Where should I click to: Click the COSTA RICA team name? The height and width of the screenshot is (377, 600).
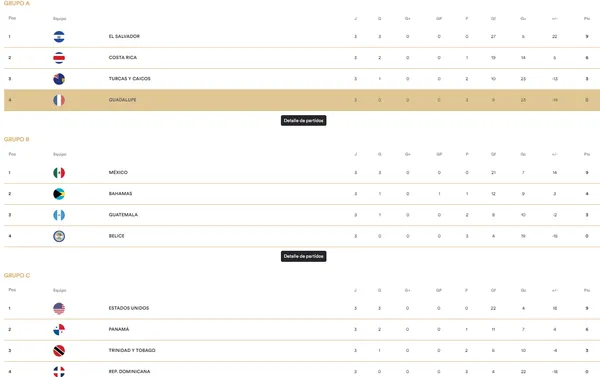123,57
